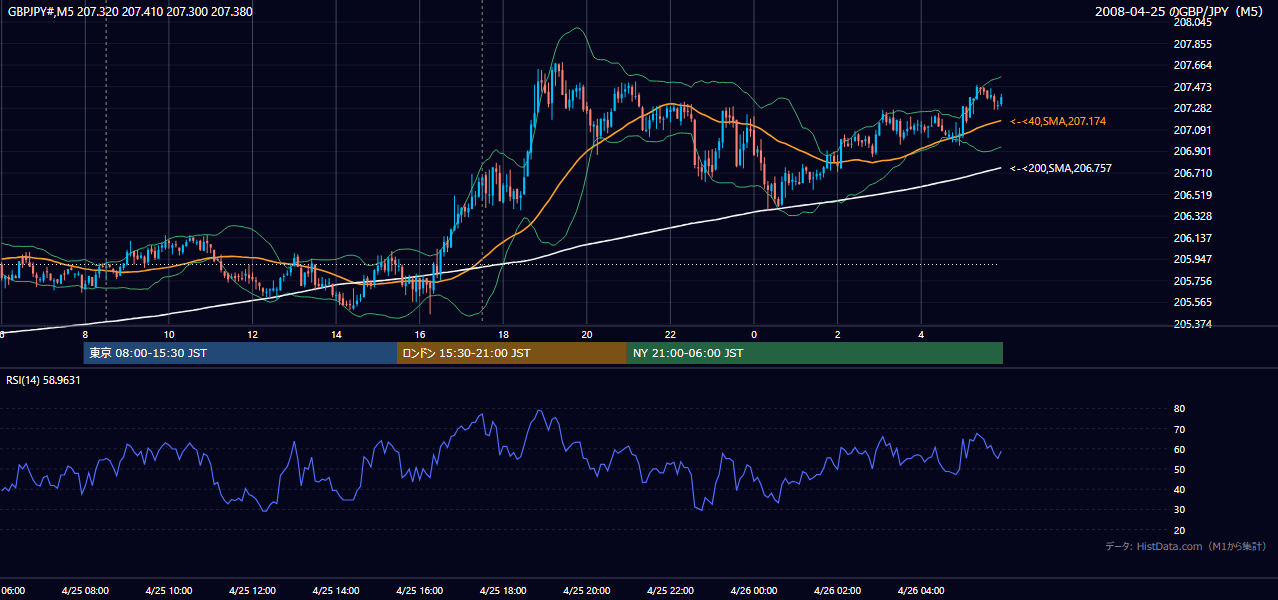Click the データ: HistData.com source note
This screenshot has height=600, width=1278.
point(1186,546)
